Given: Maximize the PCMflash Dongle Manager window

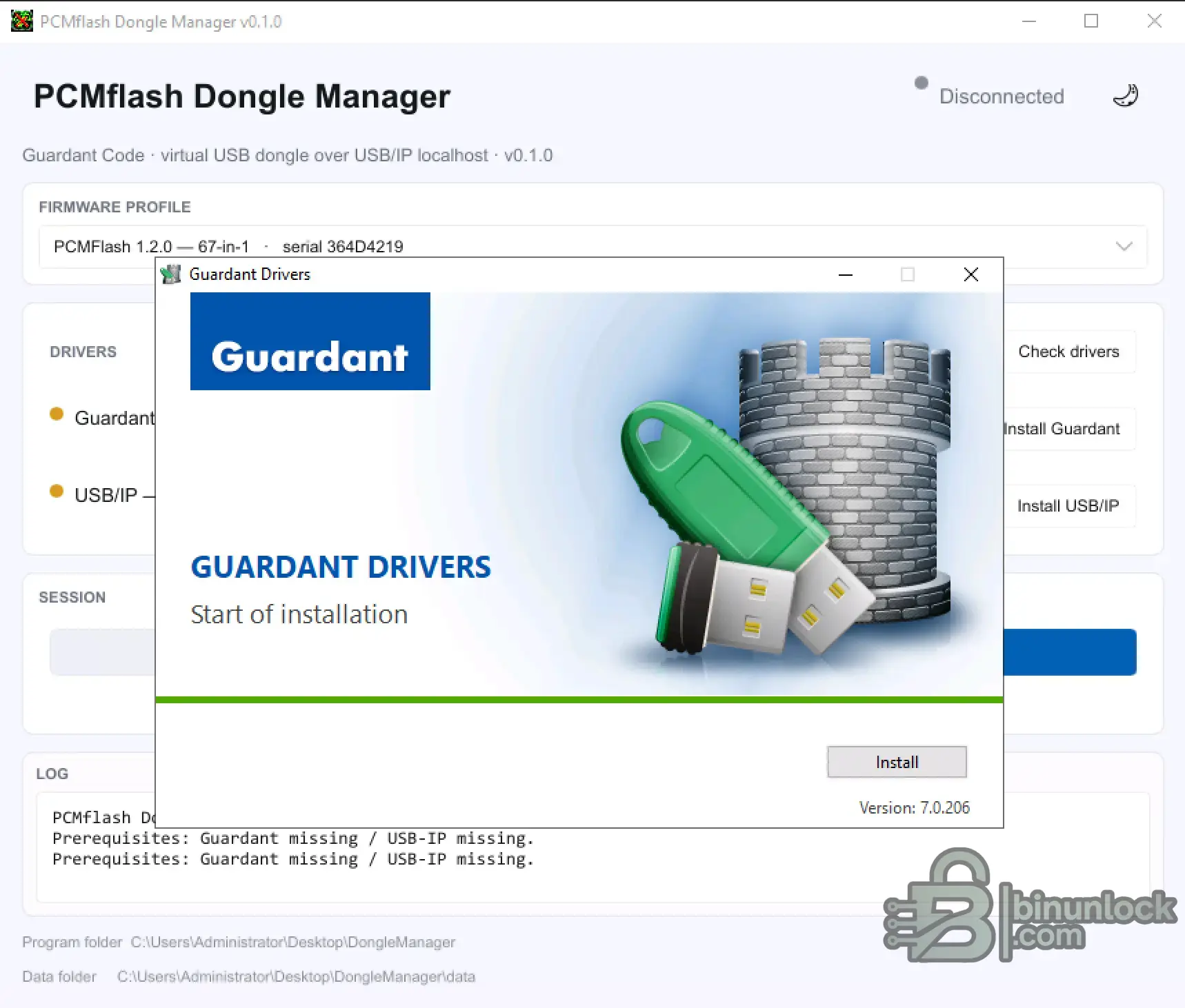Looking at the screenshot, I should 1091,21.
